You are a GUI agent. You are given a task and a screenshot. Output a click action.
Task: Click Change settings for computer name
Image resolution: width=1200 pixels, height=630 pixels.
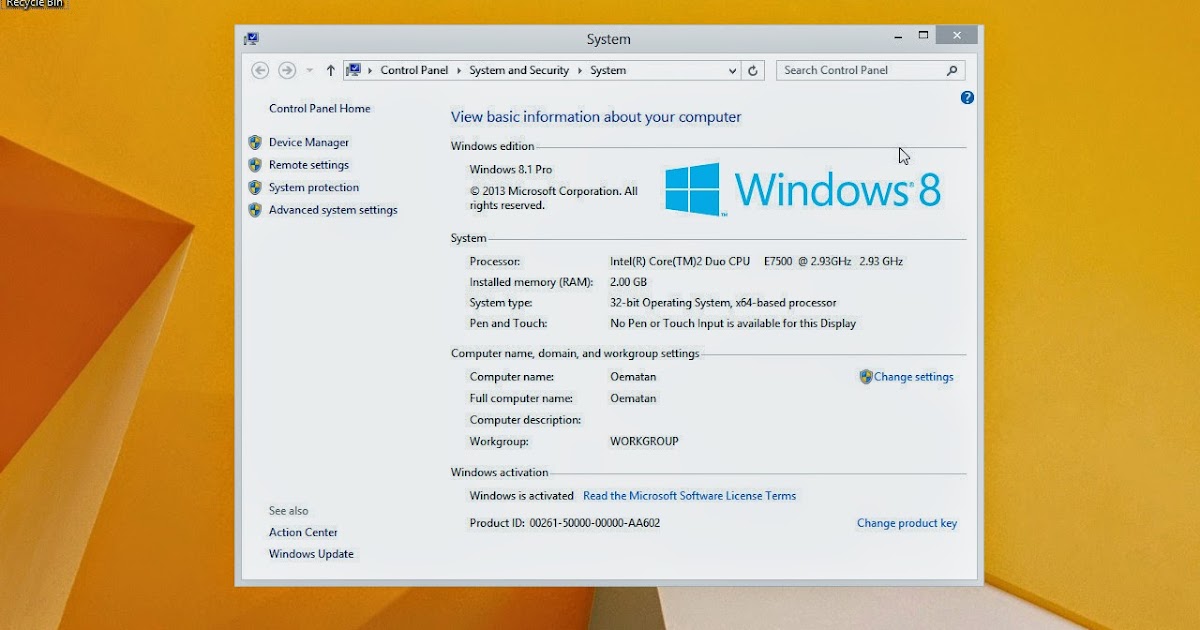coord(914,377)
